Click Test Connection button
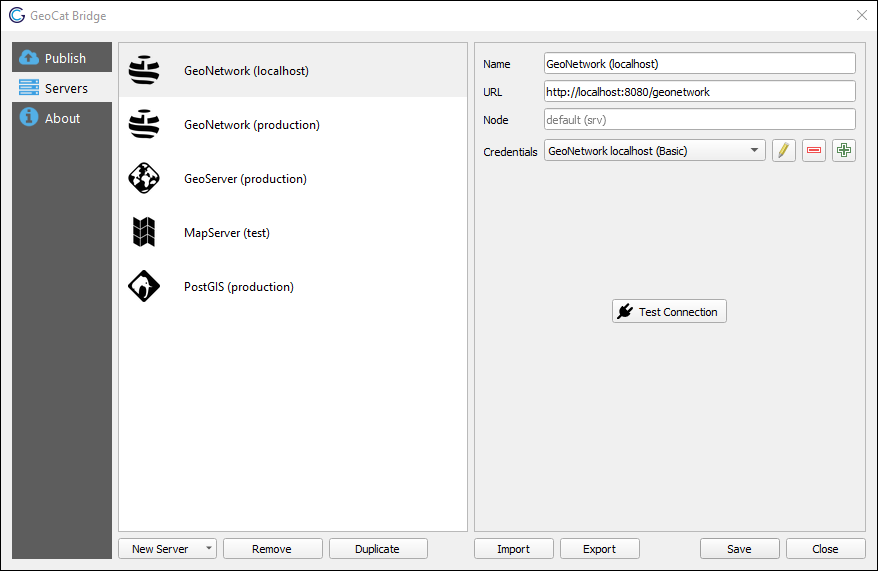This screenshot has width=878, height=571. click(x=669, y=311)
